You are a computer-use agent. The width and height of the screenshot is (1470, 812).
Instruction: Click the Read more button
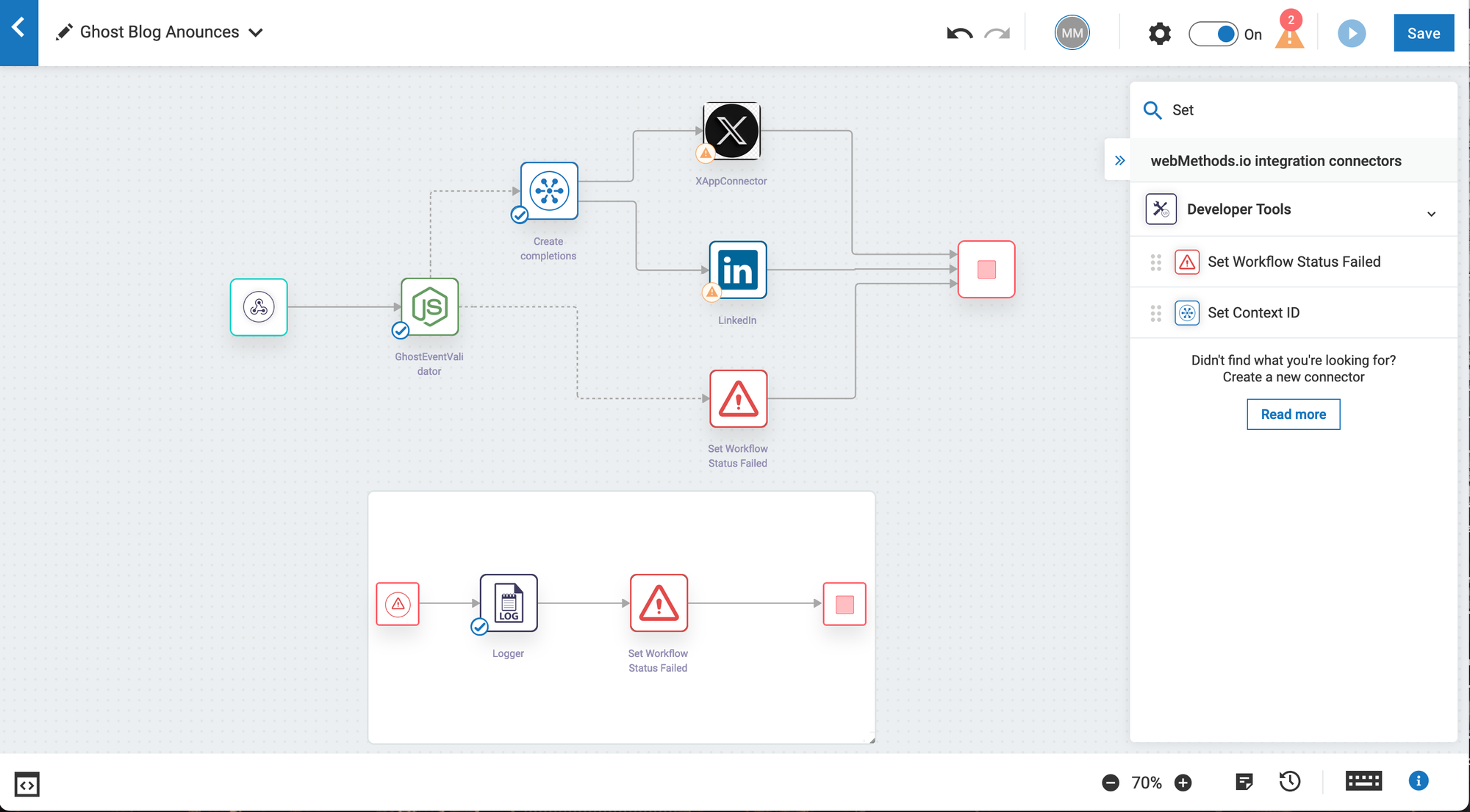(1293, 414)
